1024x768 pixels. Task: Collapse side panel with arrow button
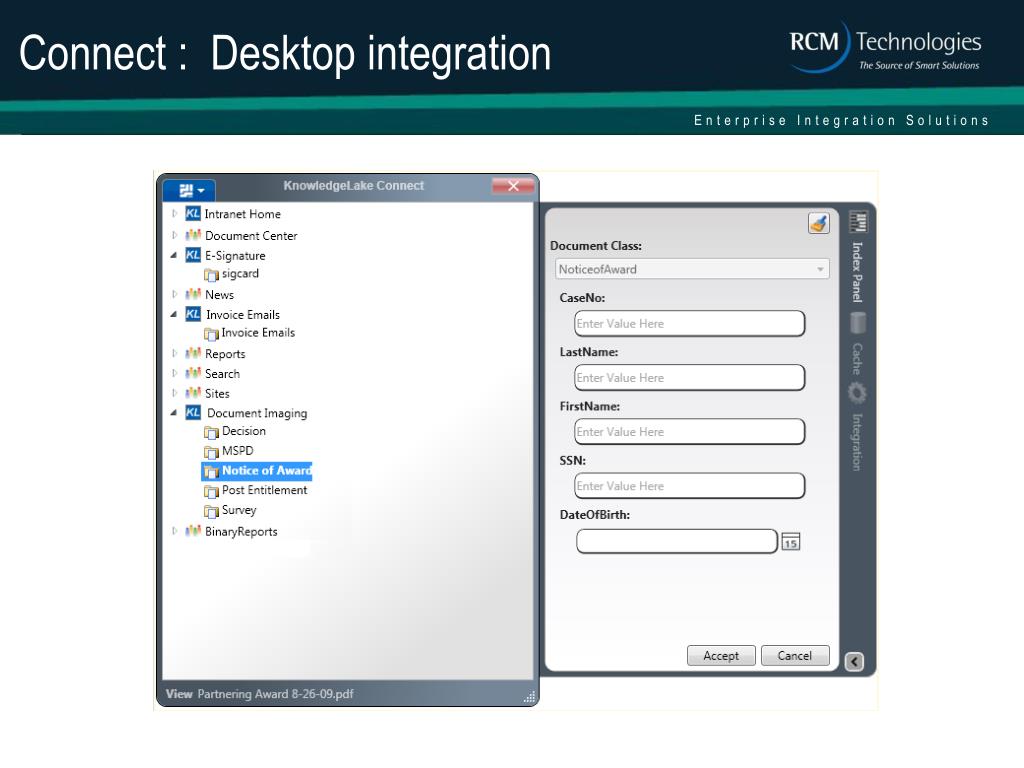[854, 662]
